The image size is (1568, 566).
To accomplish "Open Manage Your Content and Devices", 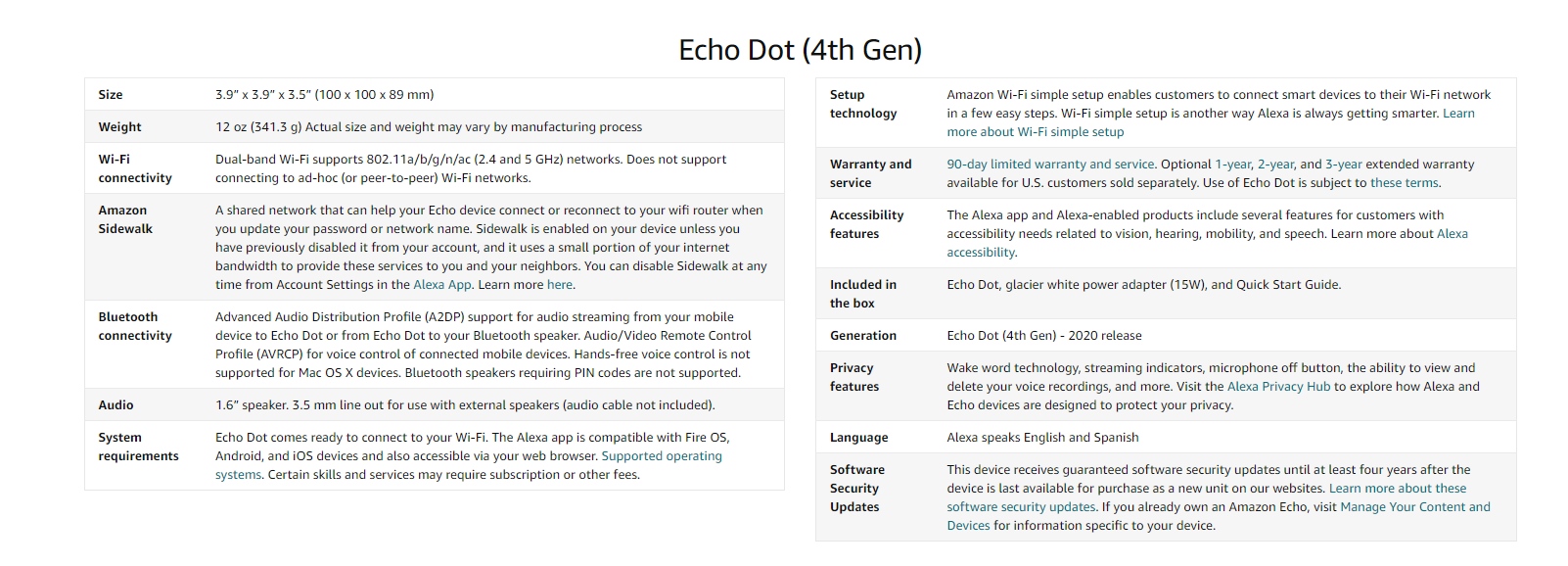I will [x=1414, y=507].
